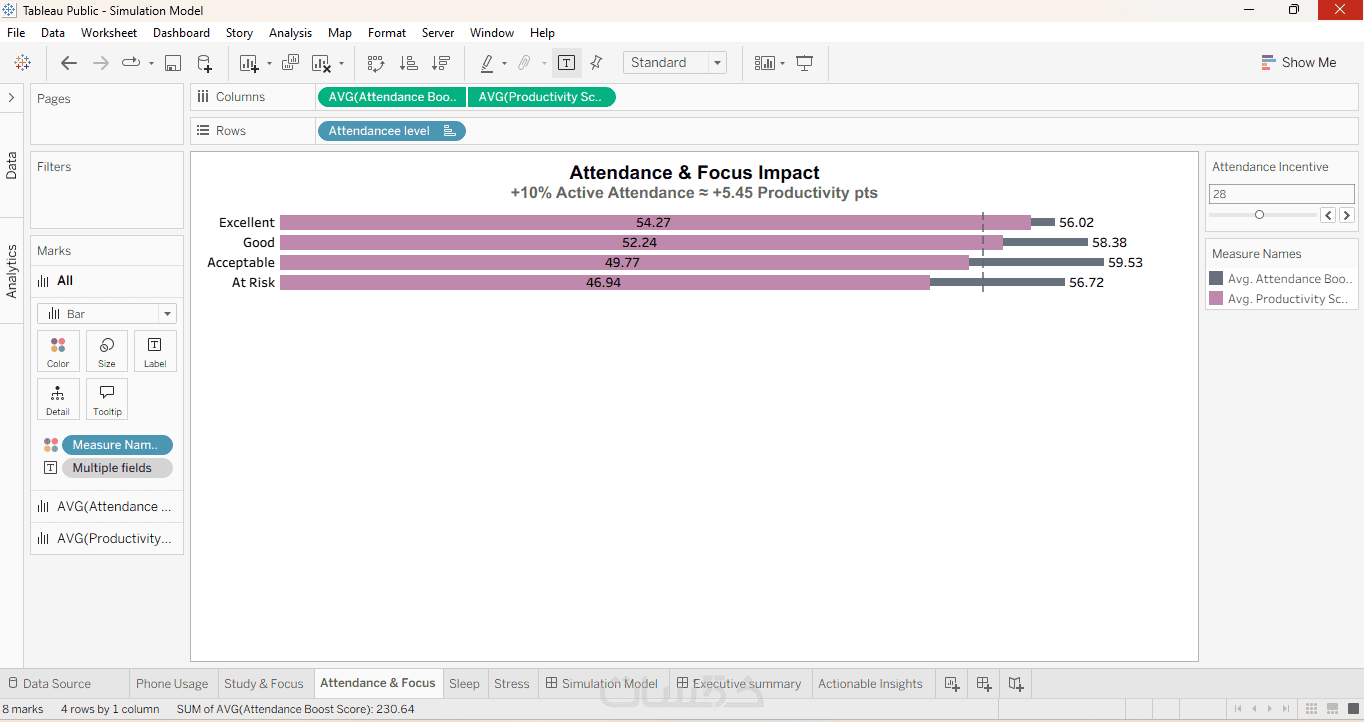The width and height of the screenshot is (1364, 722).
Task: Open the Standard fit dropdown
Action: [x=675, y=62]
